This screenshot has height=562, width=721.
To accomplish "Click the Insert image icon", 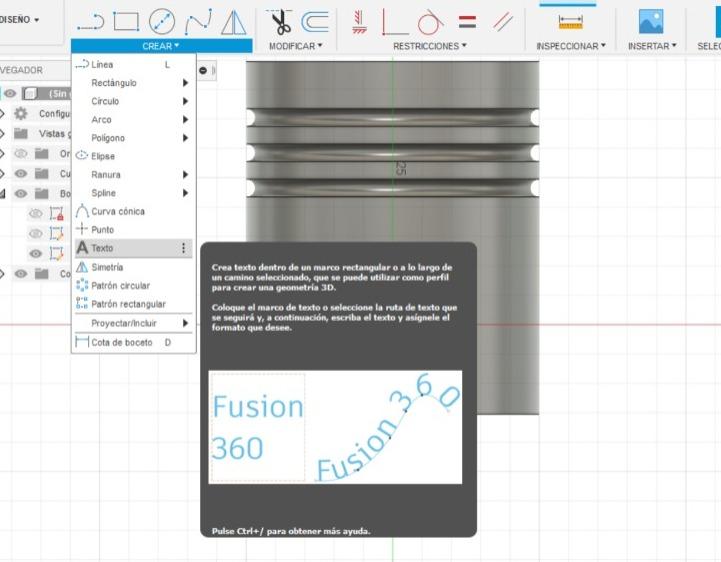I will [651, 21].
